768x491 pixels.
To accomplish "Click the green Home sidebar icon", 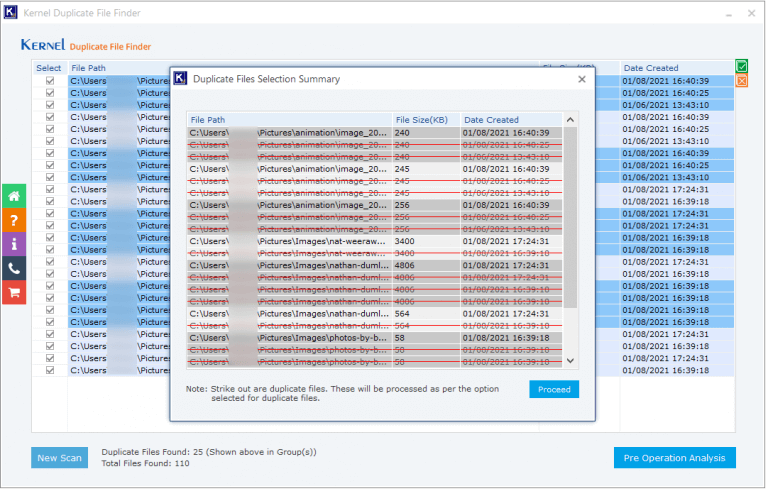I will [x=14, y=197].
